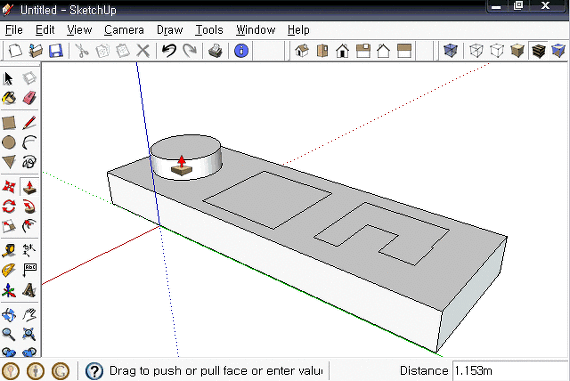The image size is (570, 381).
Task: Select the 3D Text tool
Action: (x=29, y=290)
